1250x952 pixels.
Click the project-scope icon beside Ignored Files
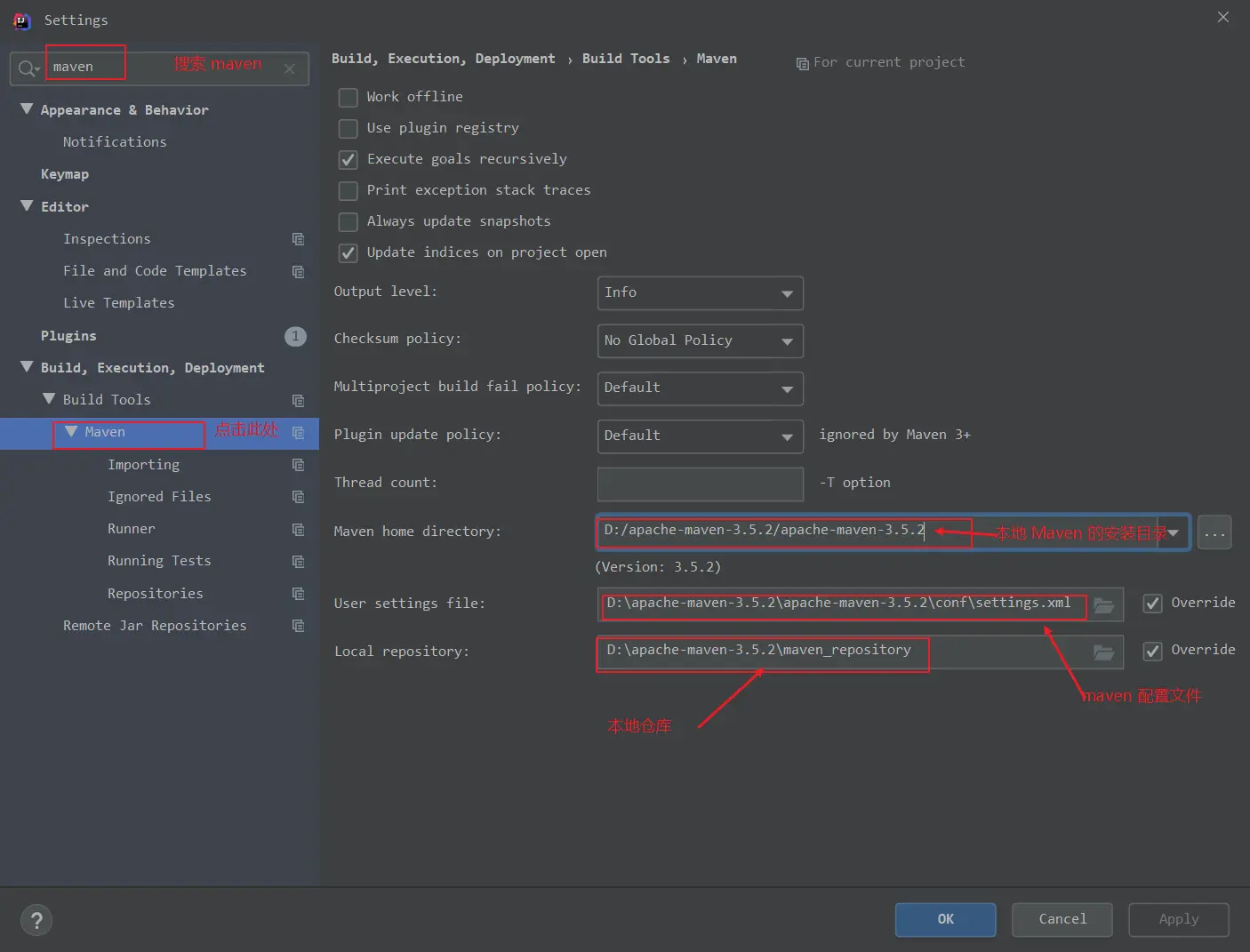298,497
